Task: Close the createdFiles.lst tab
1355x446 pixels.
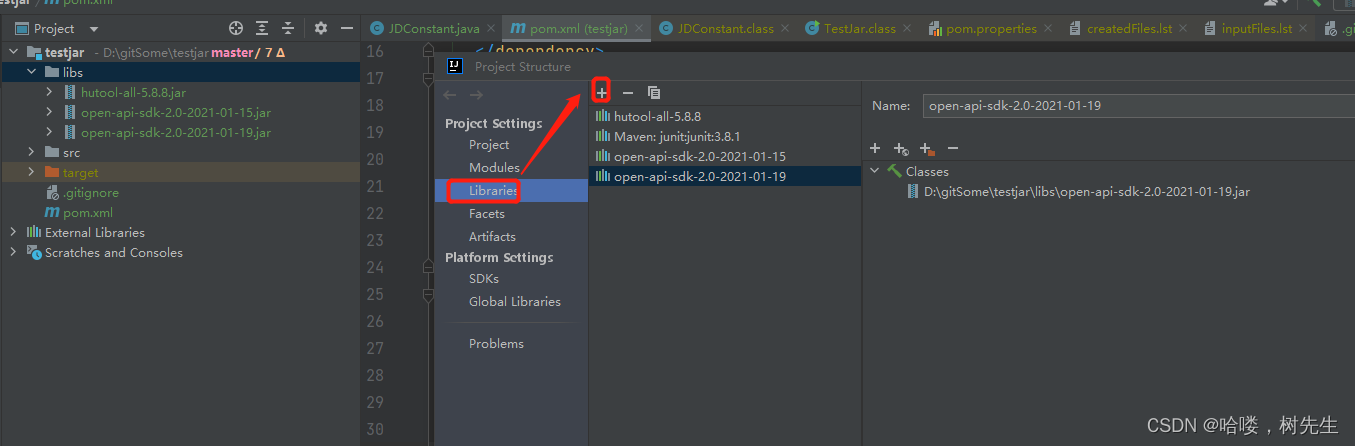Action: (x=1185, y=29)
